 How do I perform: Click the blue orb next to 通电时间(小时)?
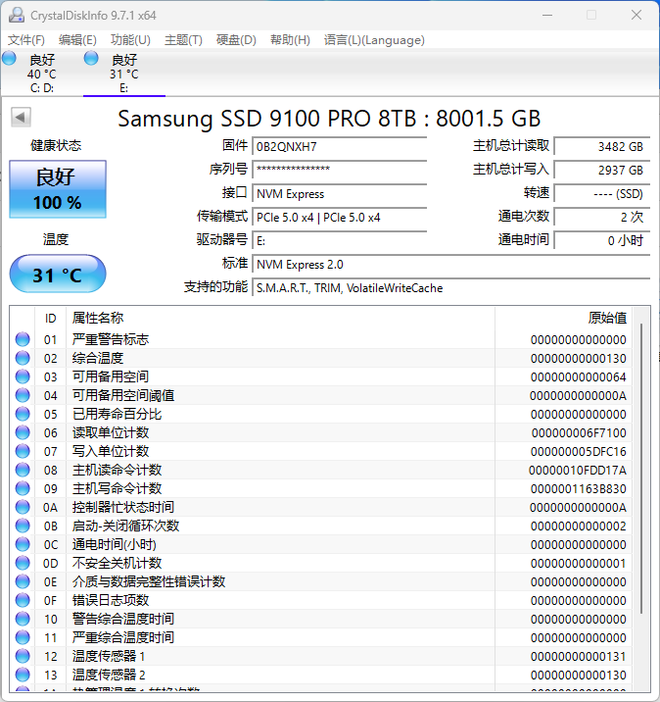(22, 545)
